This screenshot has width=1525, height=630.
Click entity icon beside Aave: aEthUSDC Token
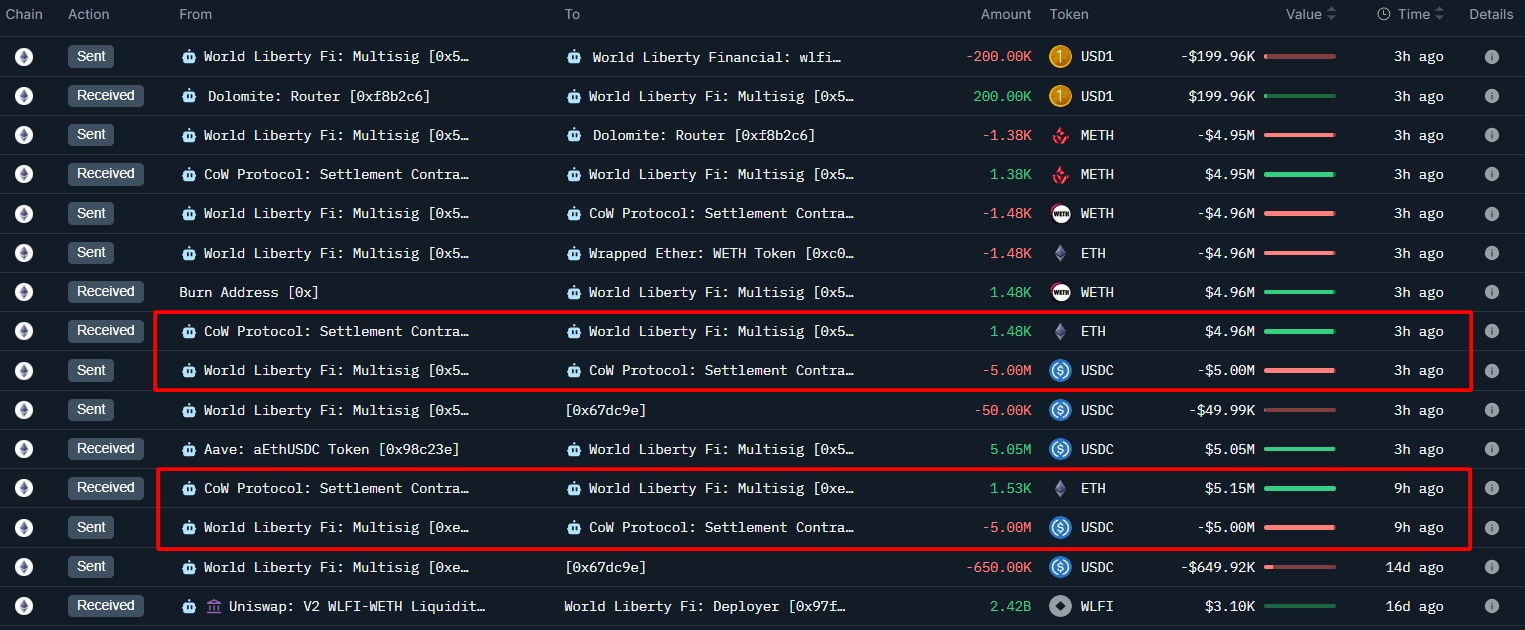[x=189, y=449]
